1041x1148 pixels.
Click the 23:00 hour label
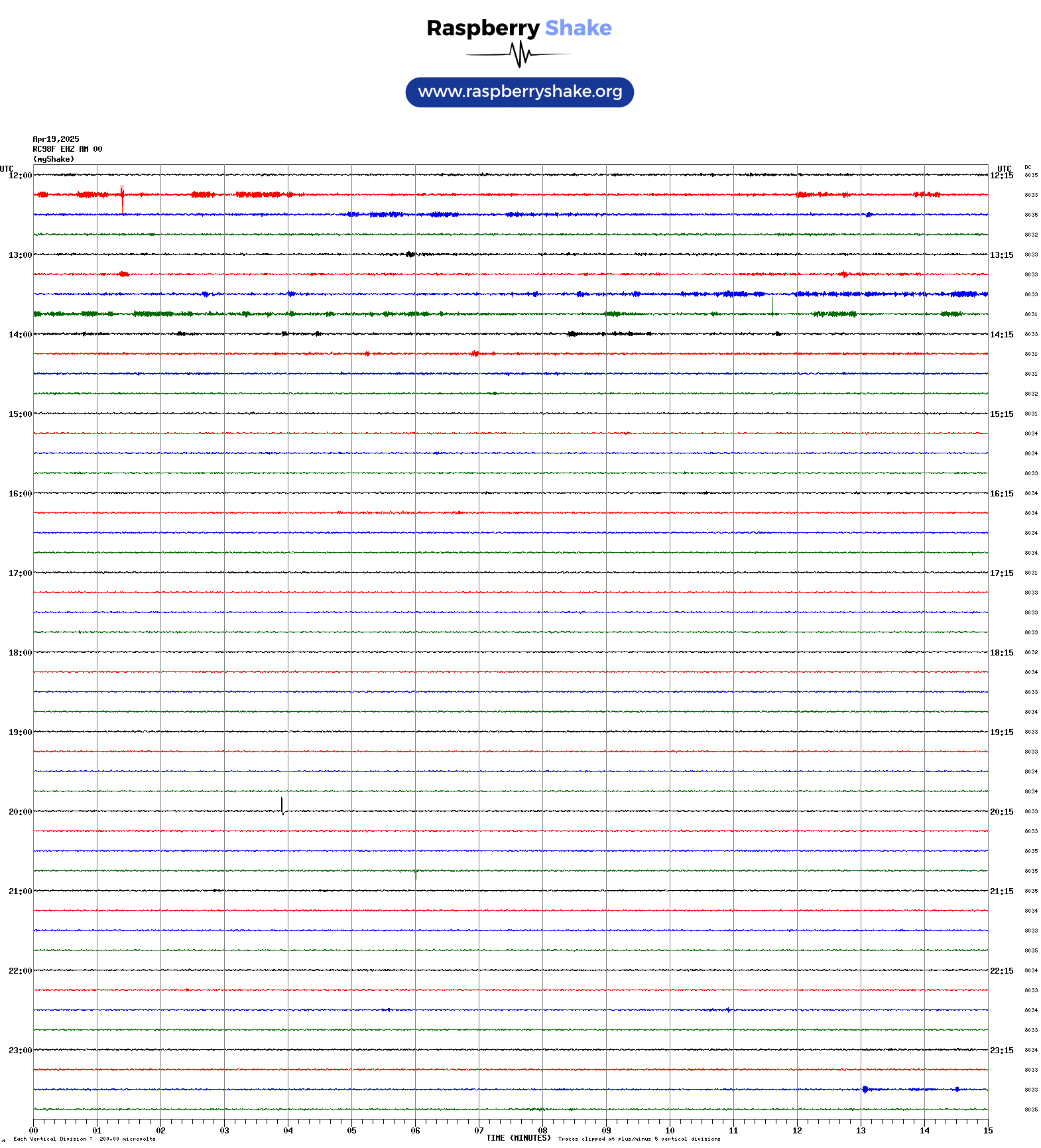point(20,1051)
